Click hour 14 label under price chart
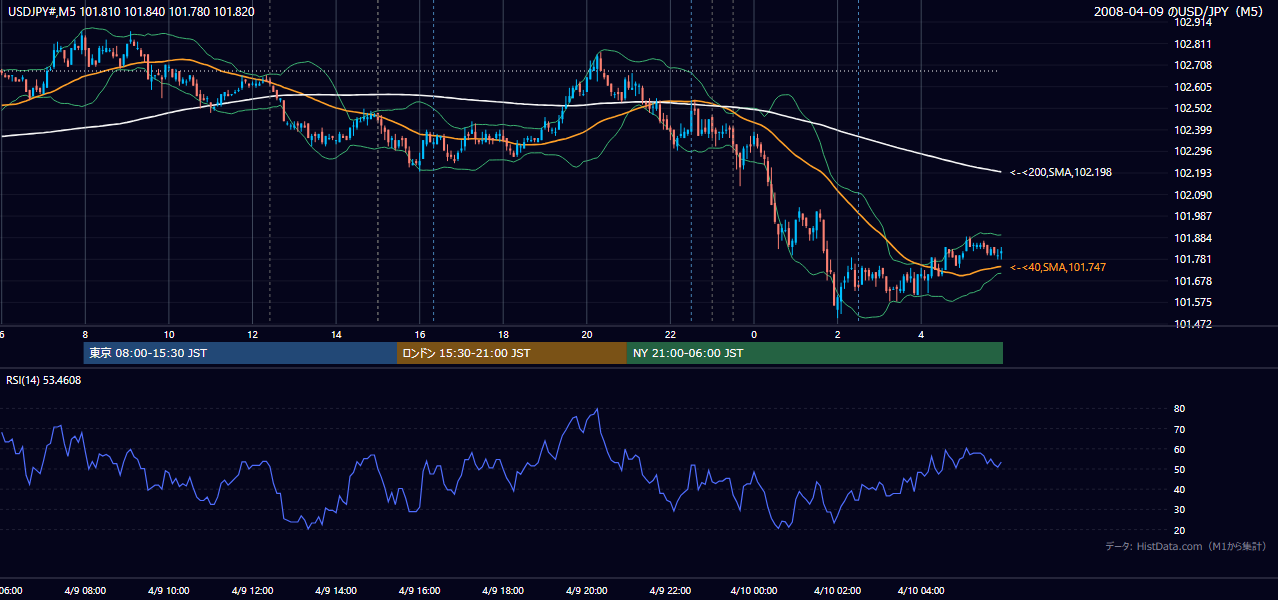 337,334
